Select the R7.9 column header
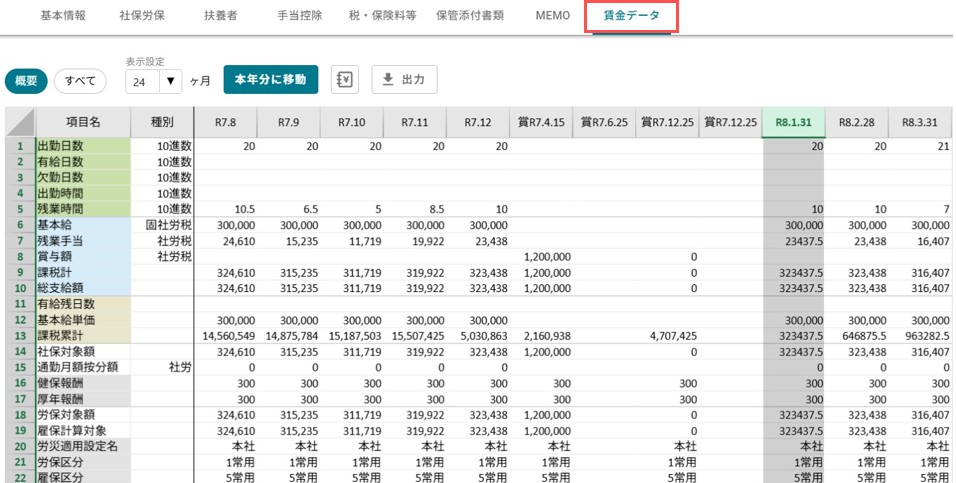956x483 pixels. [288, 123]
